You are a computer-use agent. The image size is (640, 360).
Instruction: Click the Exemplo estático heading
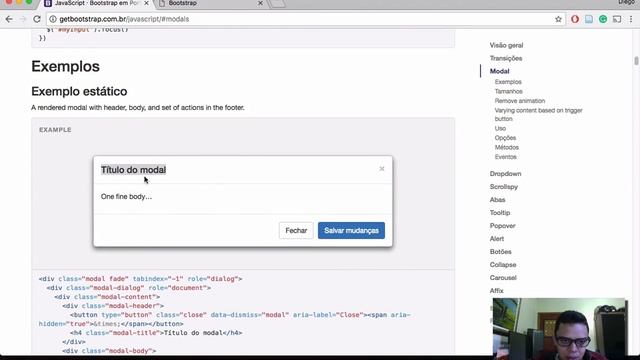[x=79, y=91]
